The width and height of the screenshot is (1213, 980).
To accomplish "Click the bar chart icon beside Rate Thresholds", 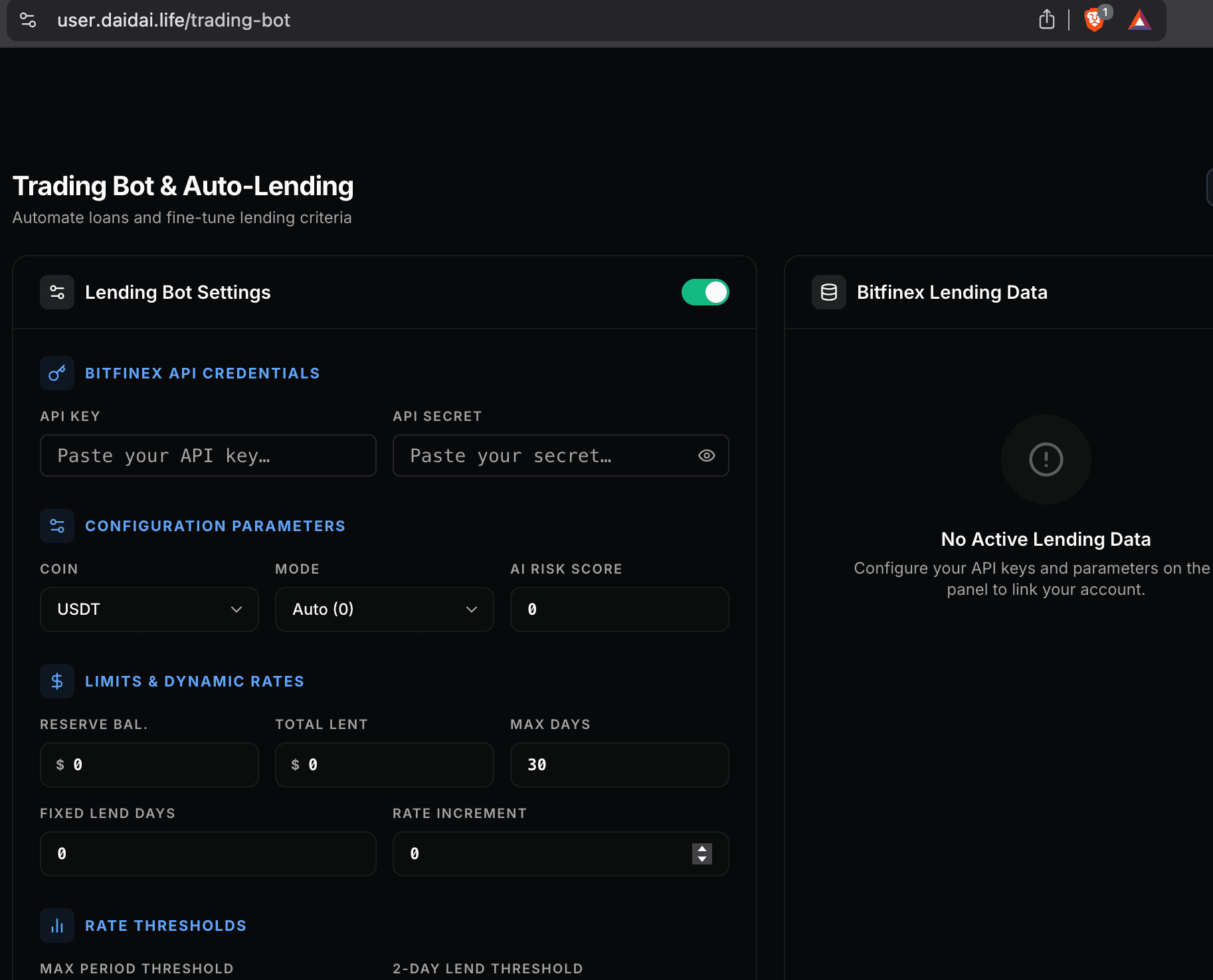I will click(57, 926).
